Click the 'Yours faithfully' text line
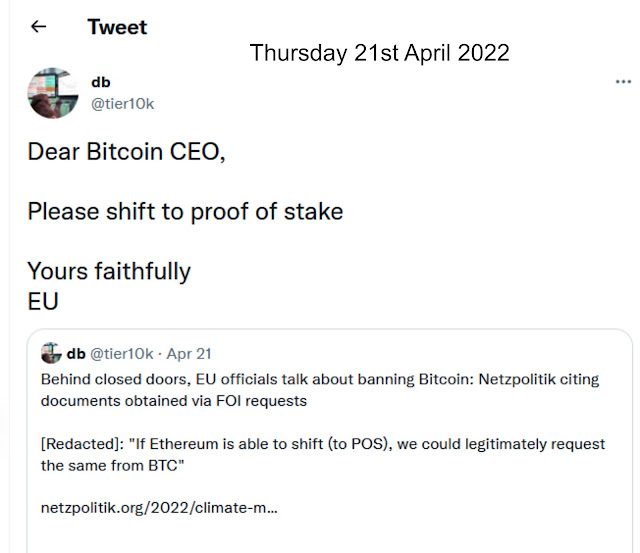Image resolution: width=640 pixels, height=553 pixels. (109, 271)
